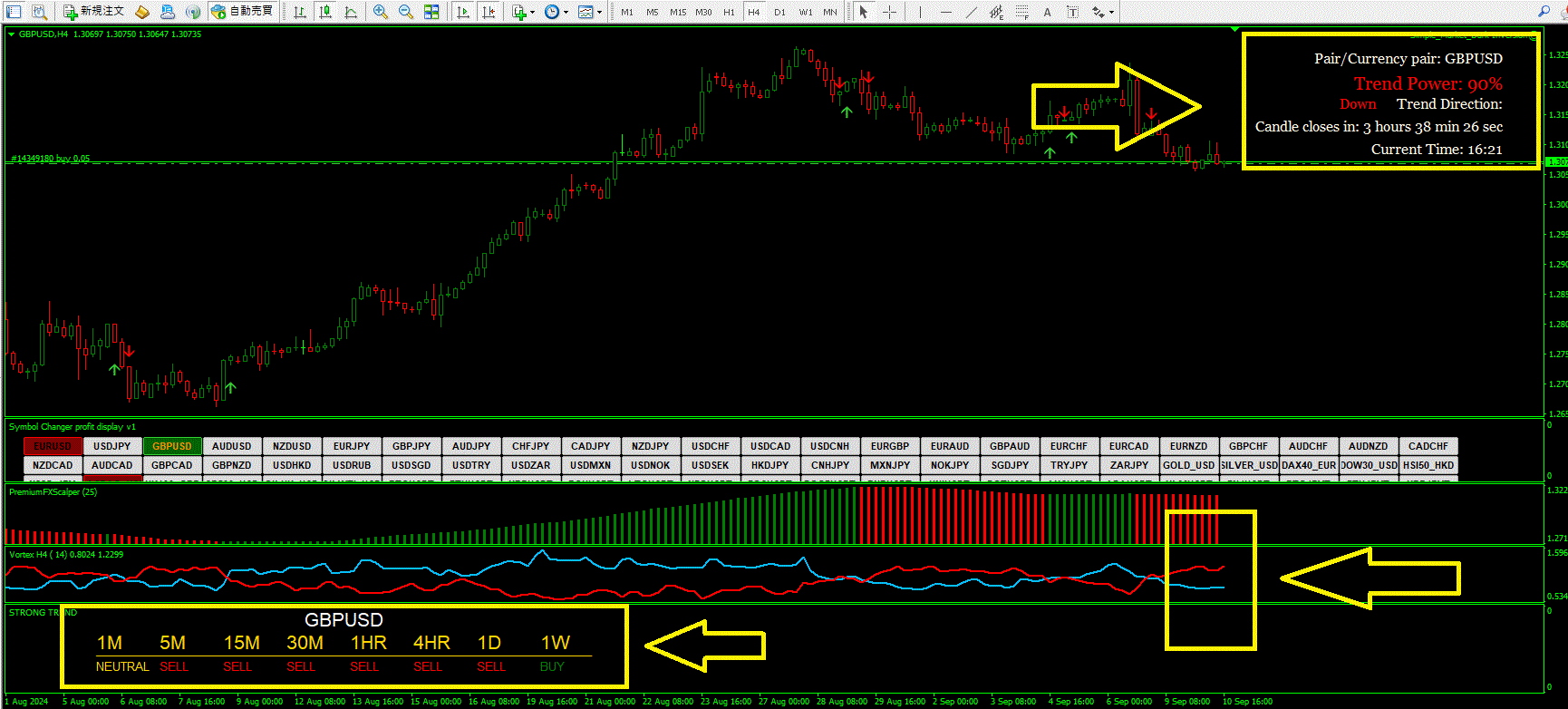This screenshot has height=709, width=1568.
Task: Switch symbol to USDTRY
Action: (x=471, y=465)
